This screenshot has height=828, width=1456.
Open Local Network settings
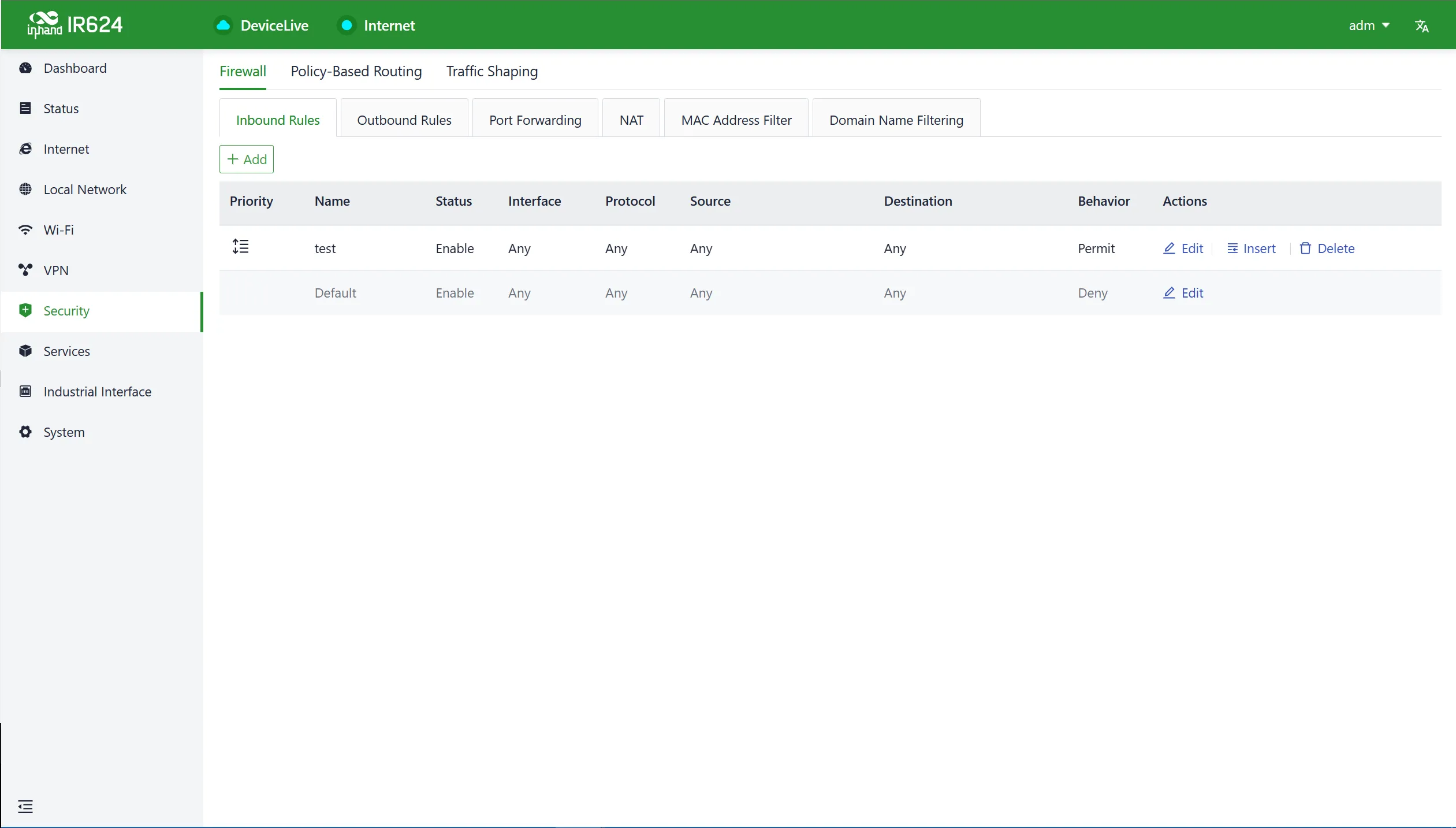(x=102, y=190)
